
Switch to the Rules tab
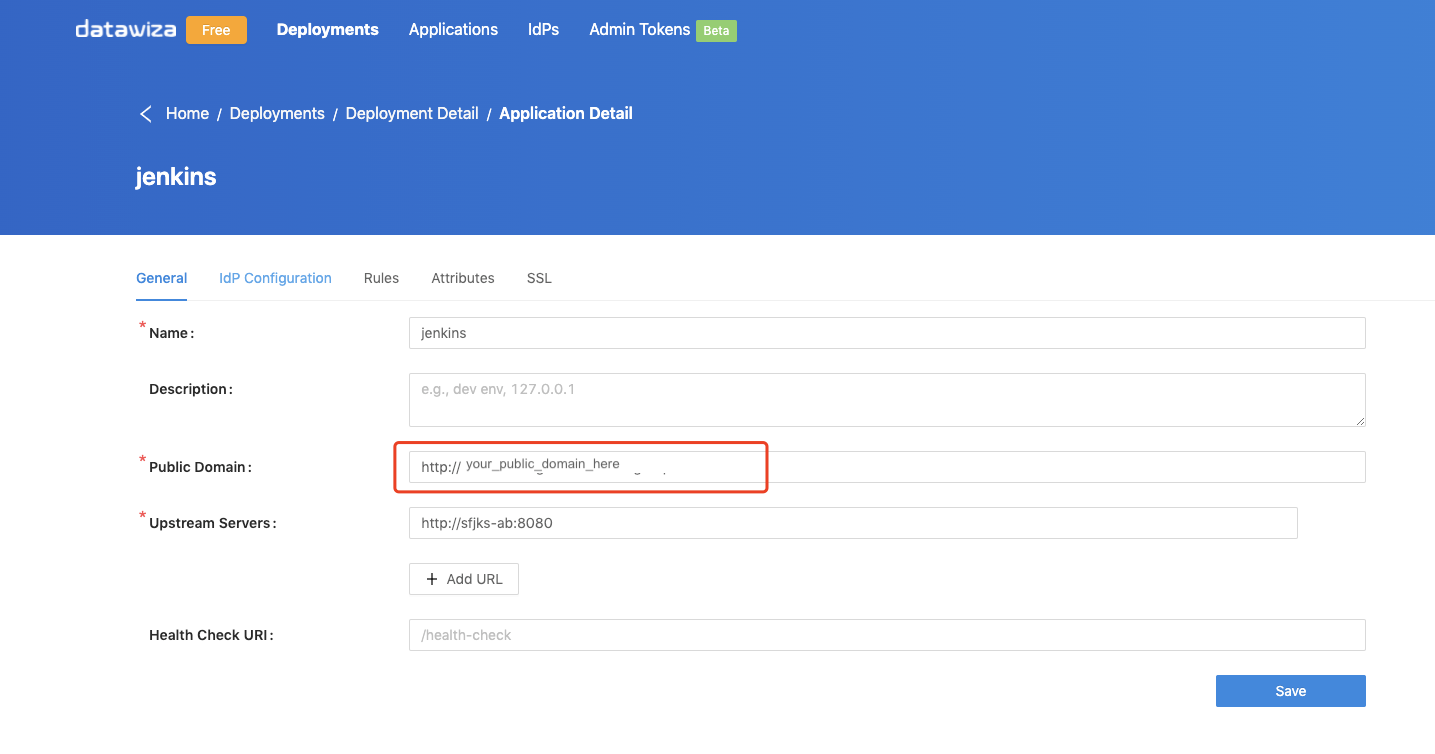tap(381, 278)
